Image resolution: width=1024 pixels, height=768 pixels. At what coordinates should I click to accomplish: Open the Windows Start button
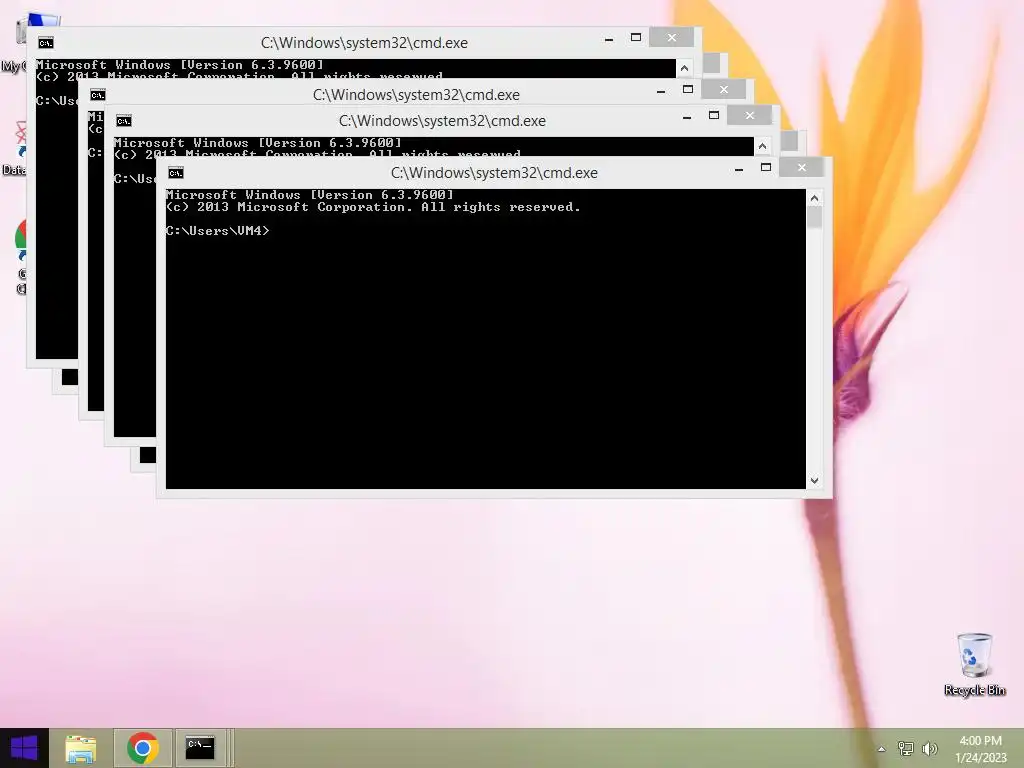(x=24, y=748)
